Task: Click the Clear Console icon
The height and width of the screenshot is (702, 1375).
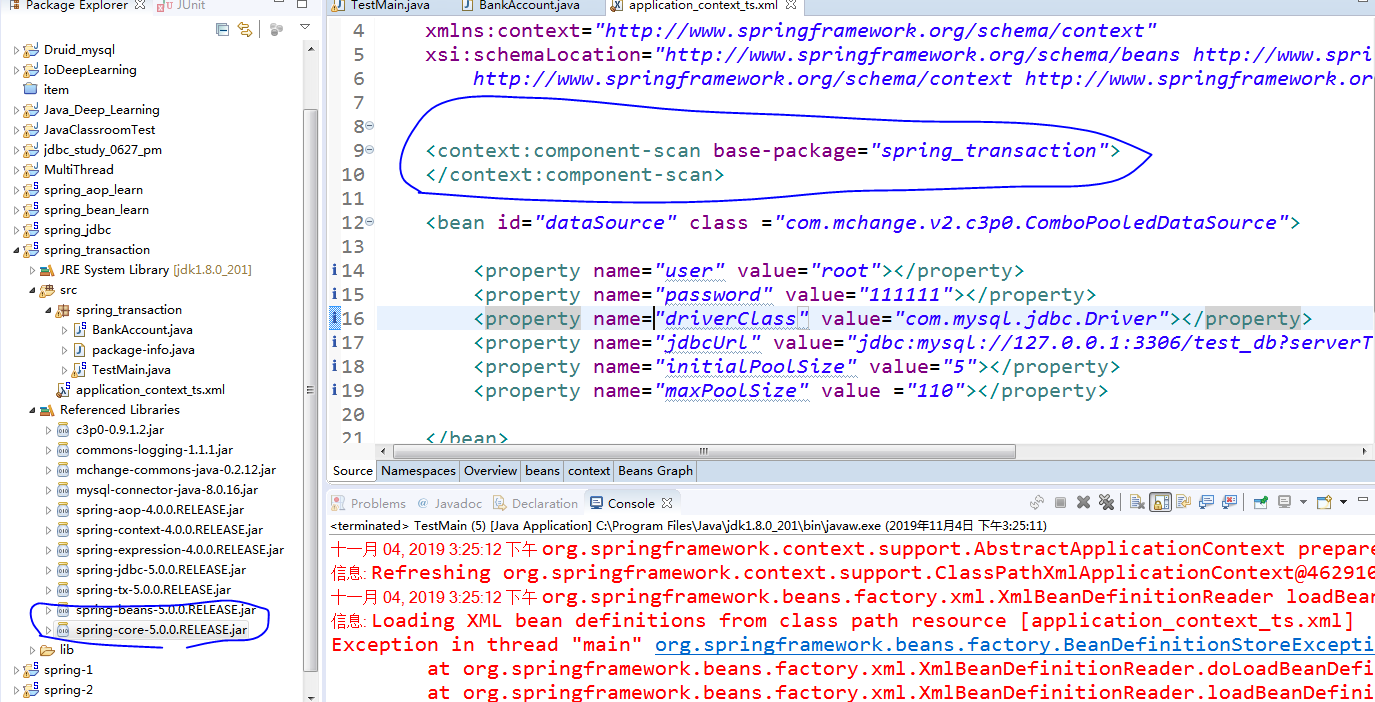Action: [1139, 503]
